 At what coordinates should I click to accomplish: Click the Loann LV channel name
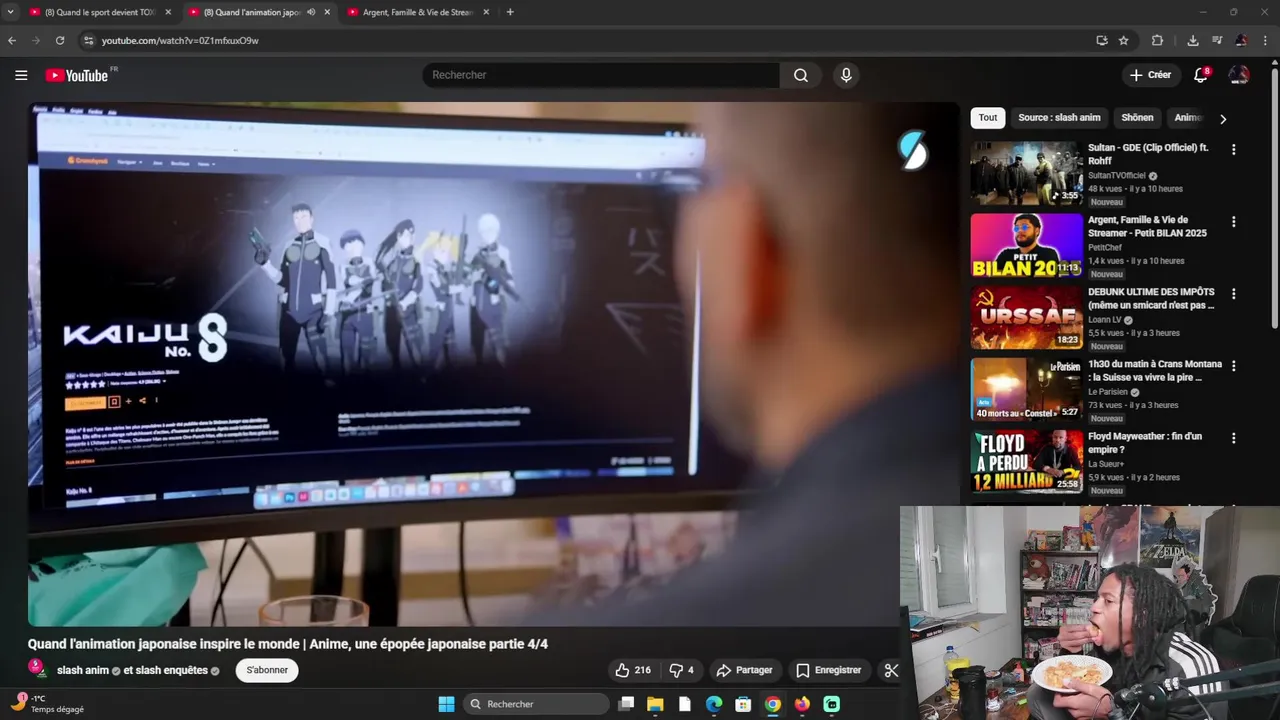1105,320
